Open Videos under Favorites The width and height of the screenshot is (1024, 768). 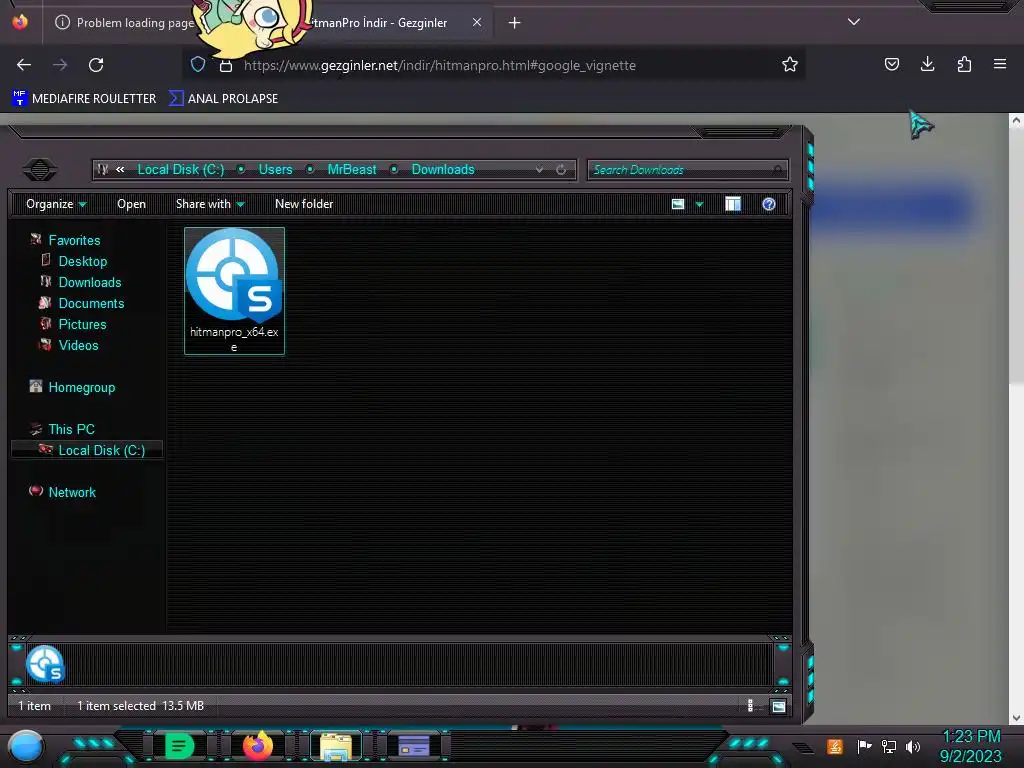coord(78,345)
